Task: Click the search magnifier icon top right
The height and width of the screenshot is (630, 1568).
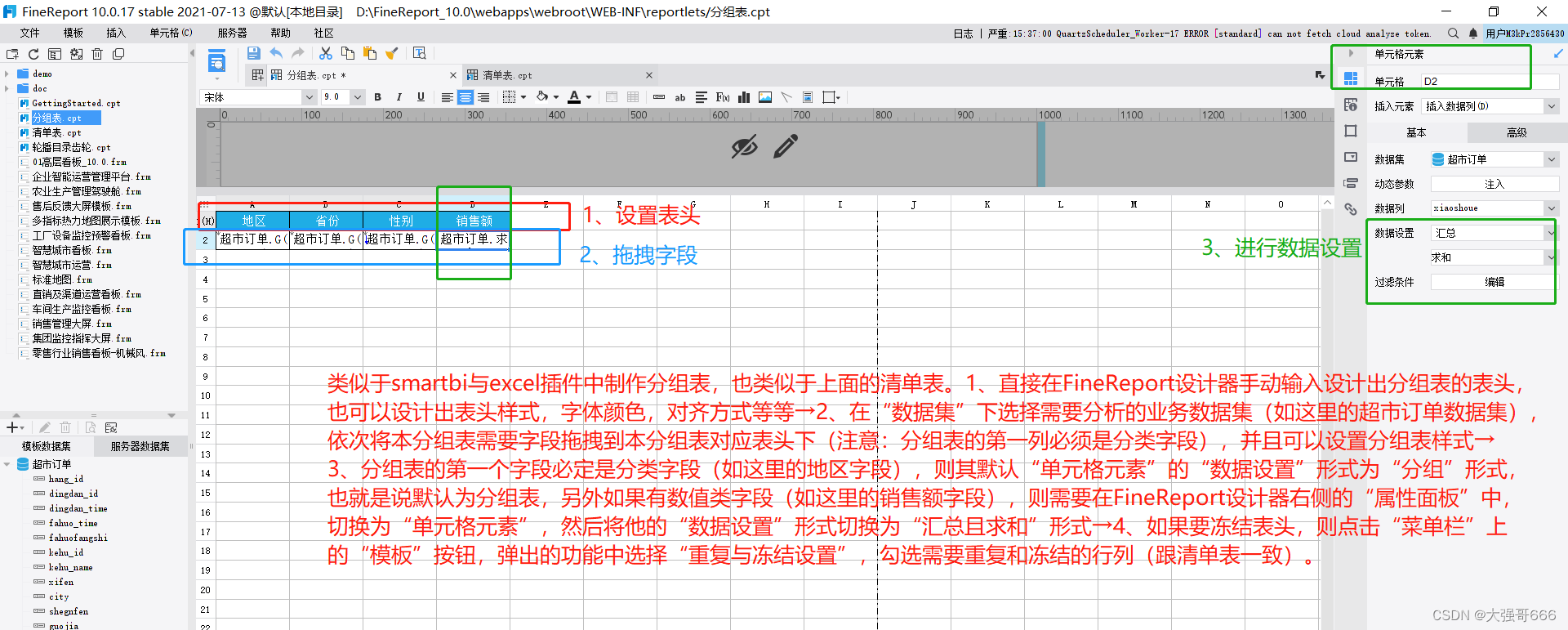Action: coord(1453,34)
